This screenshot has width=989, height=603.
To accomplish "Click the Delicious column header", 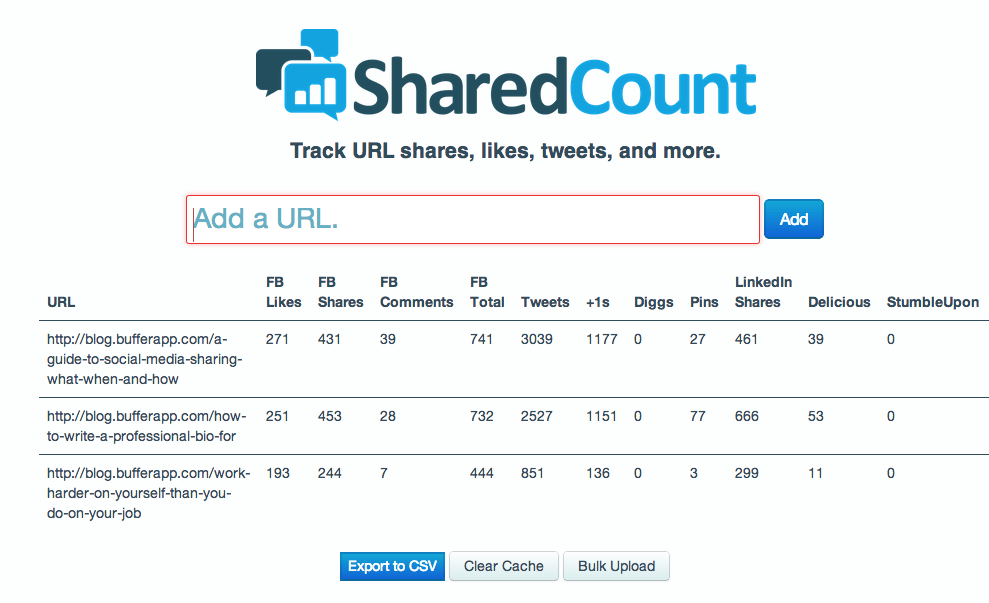I will (839, 302).
